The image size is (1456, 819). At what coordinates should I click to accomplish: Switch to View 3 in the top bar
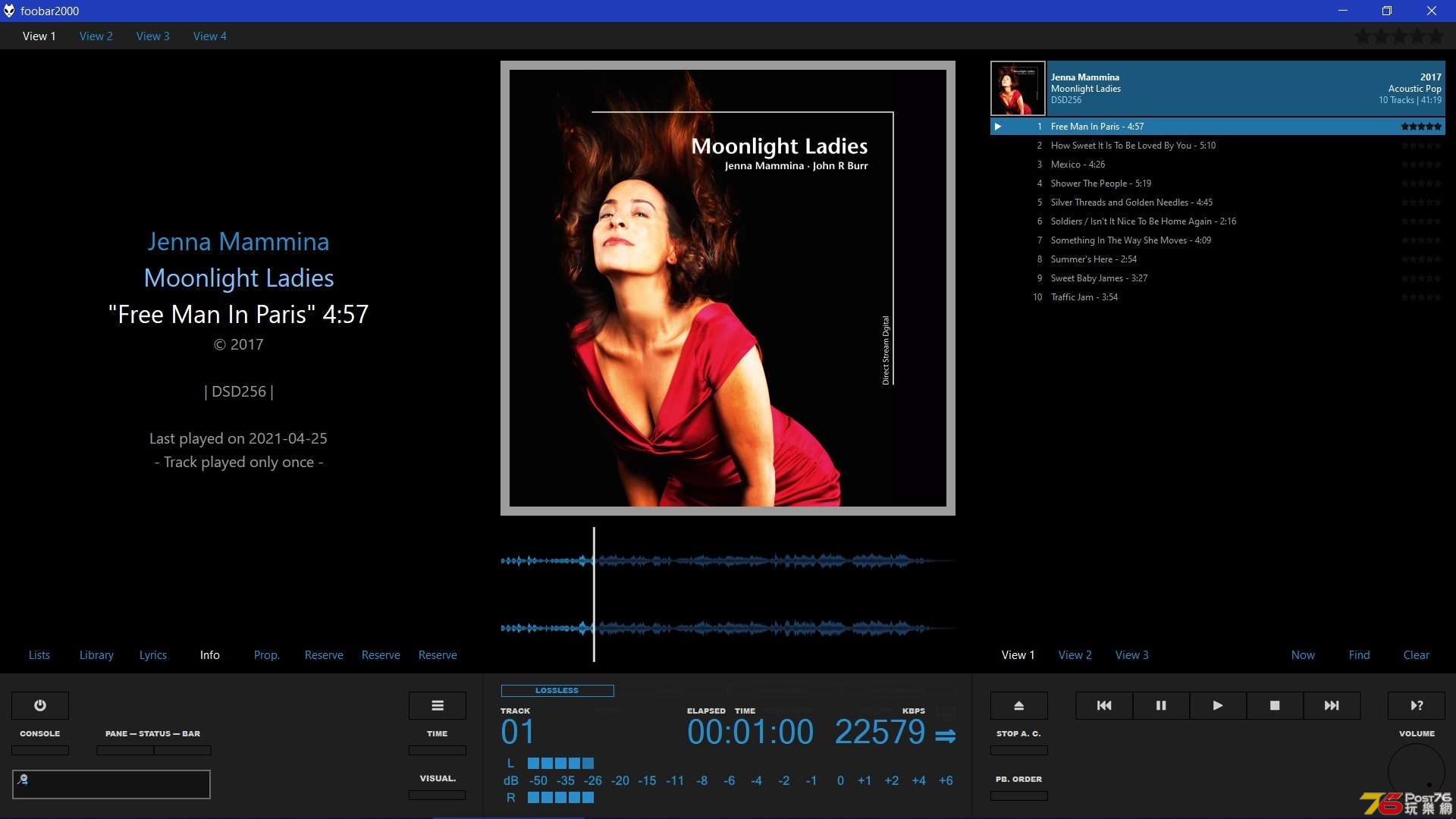pyautogui.click(x=153, y=36)
